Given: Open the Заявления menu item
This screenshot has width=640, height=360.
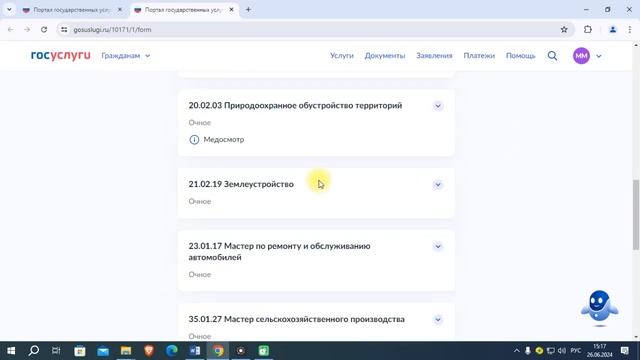Looking at the screenshot, I should (434, 56).
